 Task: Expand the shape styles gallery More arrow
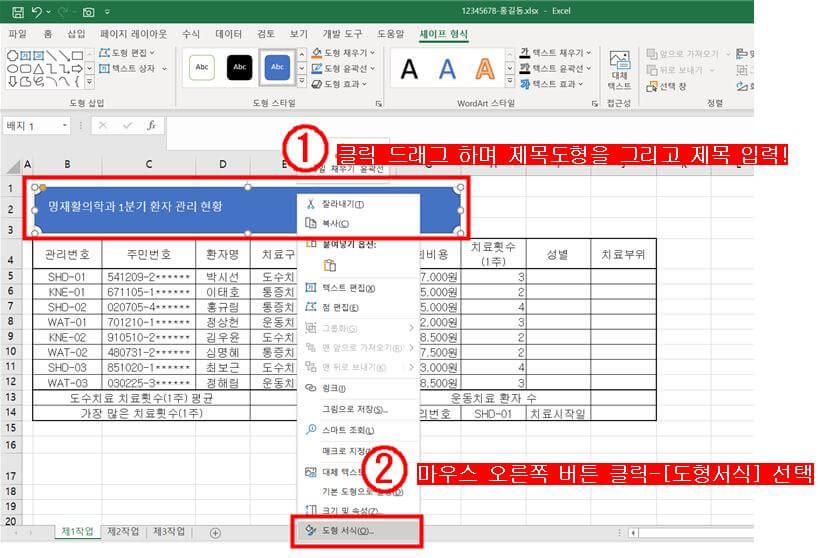[x=302, y=81]
